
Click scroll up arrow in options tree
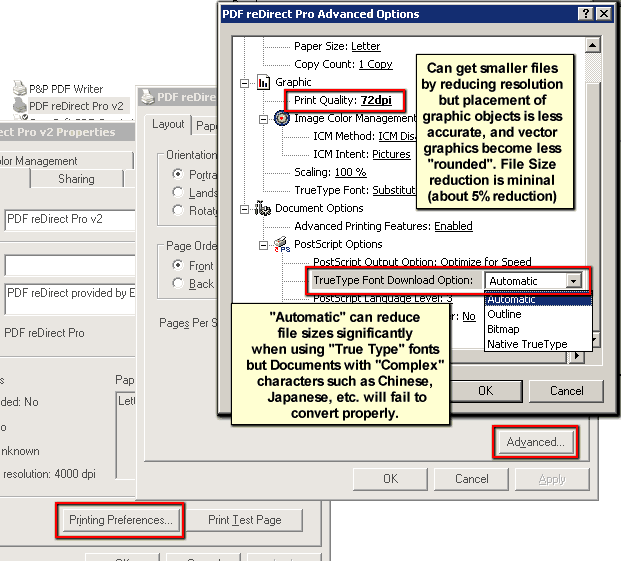click(x=592, y=45)
